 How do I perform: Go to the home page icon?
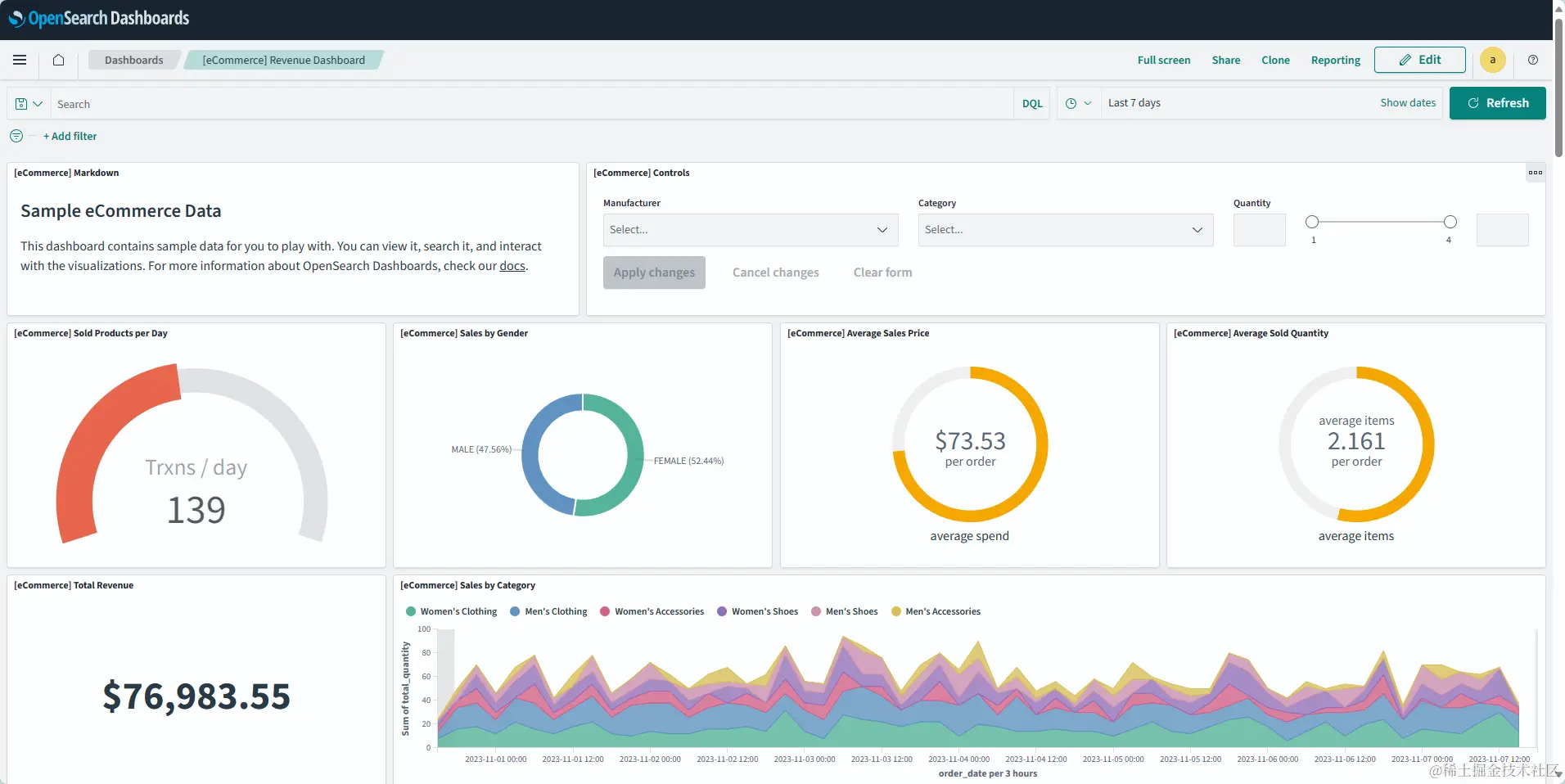58,60
